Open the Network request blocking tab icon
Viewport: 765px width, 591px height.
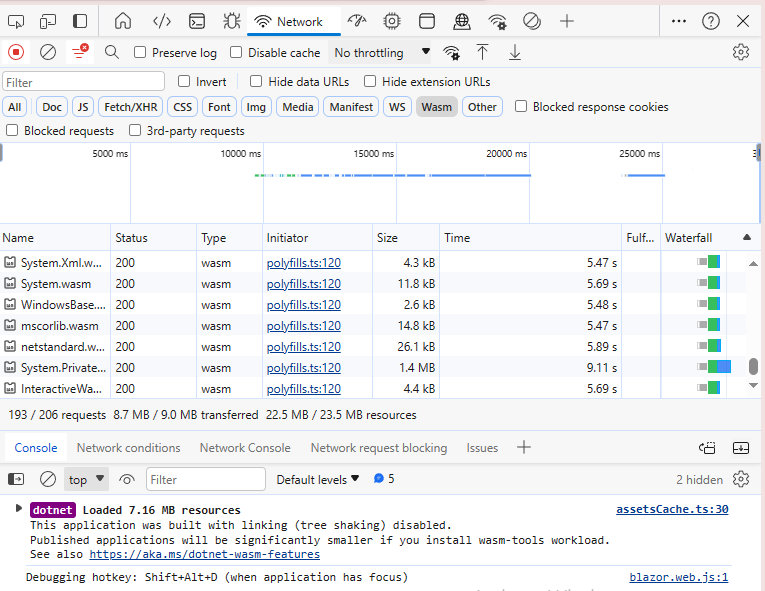pyautogui.click(x=532, y=21)
